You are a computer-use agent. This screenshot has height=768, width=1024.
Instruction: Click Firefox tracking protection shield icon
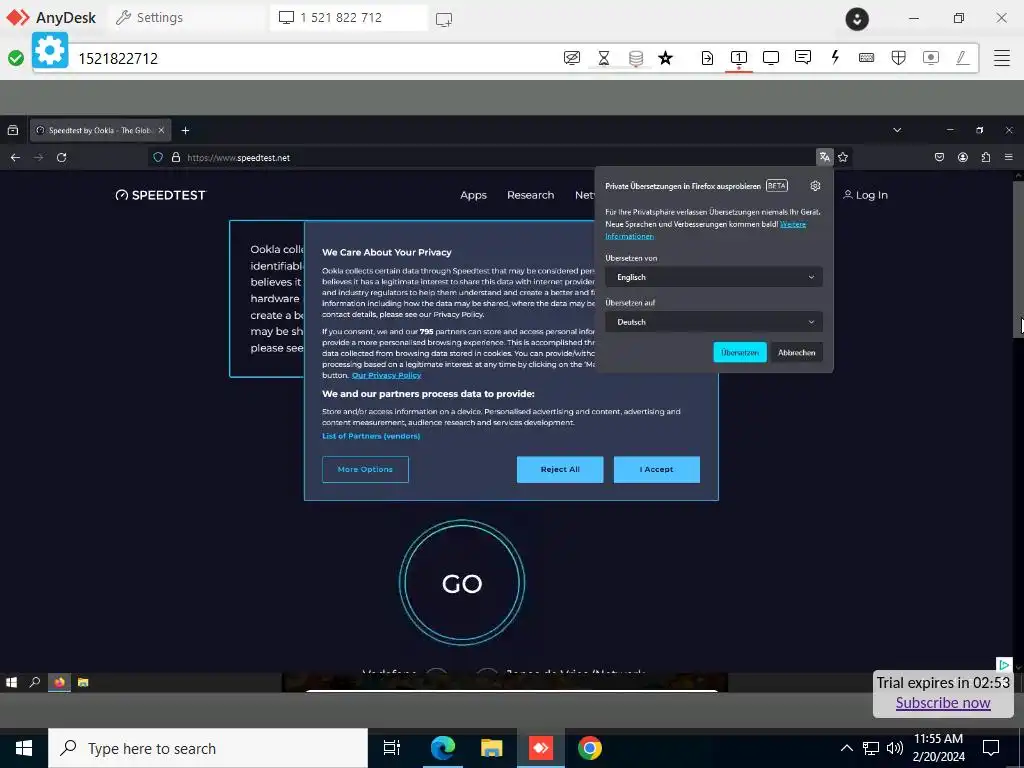[157, 157]
